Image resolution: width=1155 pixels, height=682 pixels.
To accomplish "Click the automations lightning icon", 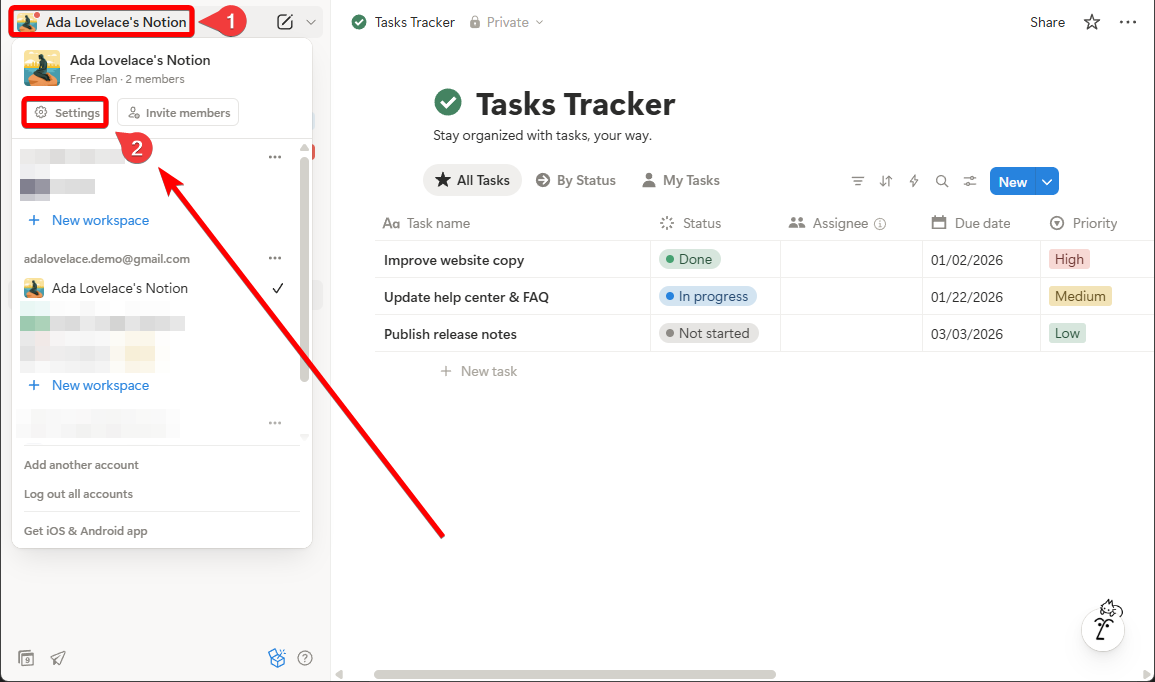I will point(913,181).
